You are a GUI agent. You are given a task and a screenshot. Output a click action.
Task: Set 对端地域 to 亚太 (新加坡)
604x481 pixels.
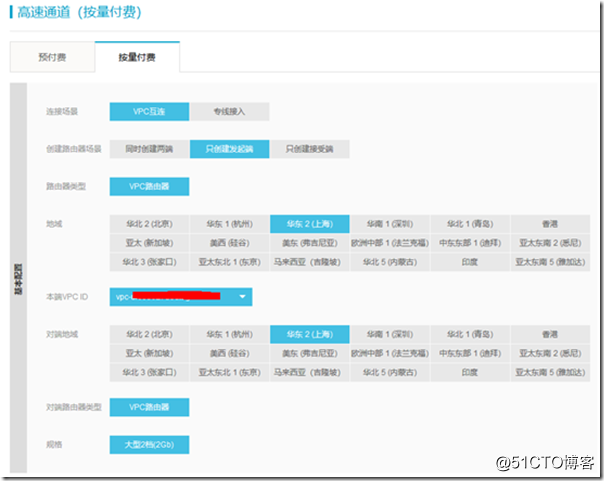[x=149, y=354]
